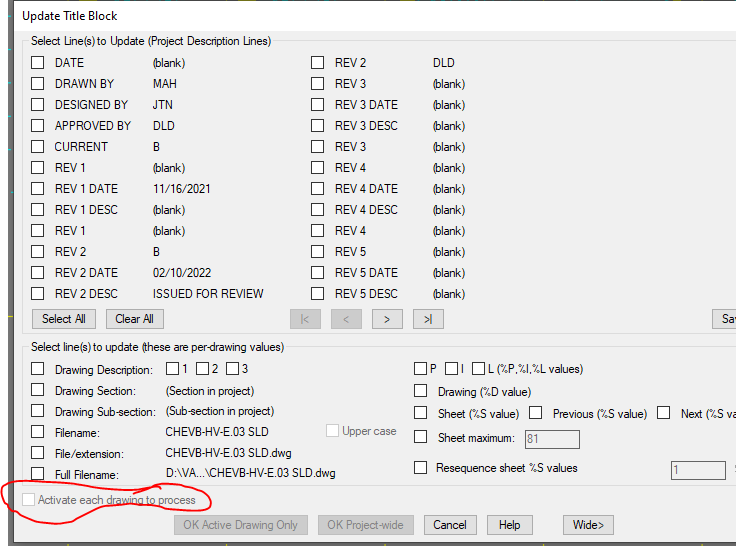Toggle the Upper case checkbox
This screenshot has height=546, width=736.
(x=332, y=431)
